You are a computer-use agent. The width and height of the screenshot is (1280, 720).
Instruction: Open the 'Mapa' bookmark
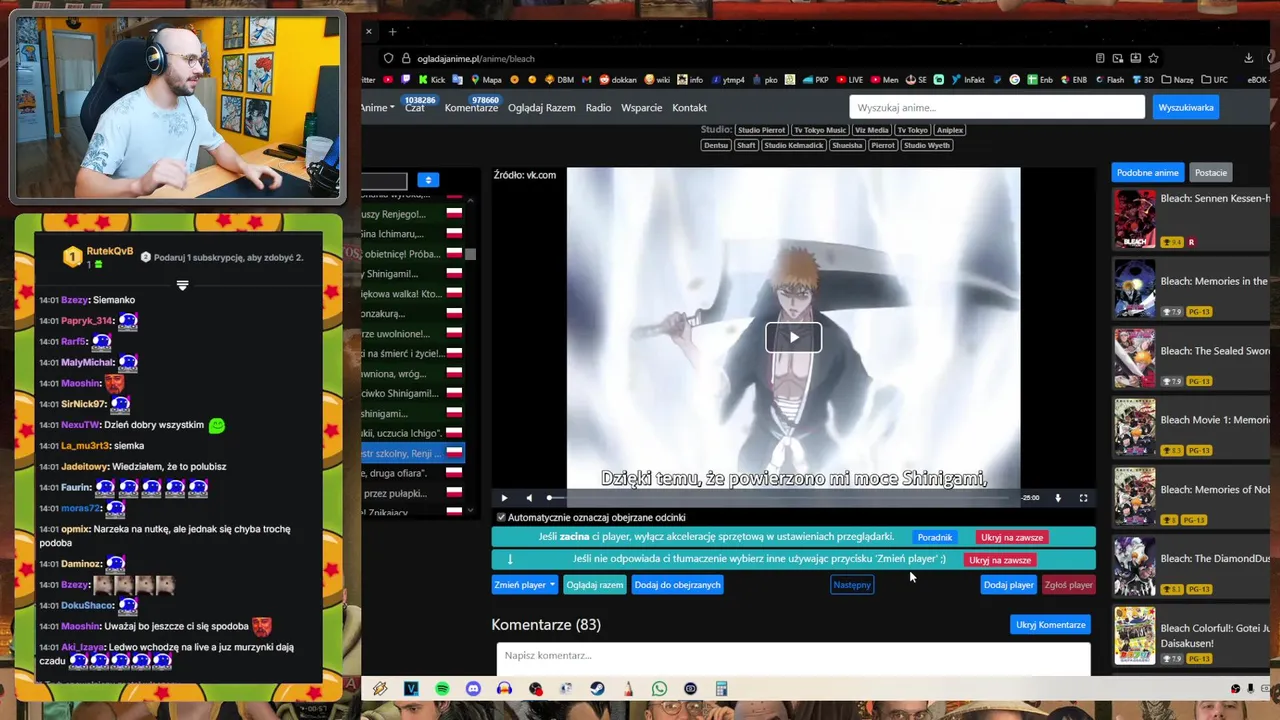click(x=485, y=80)
